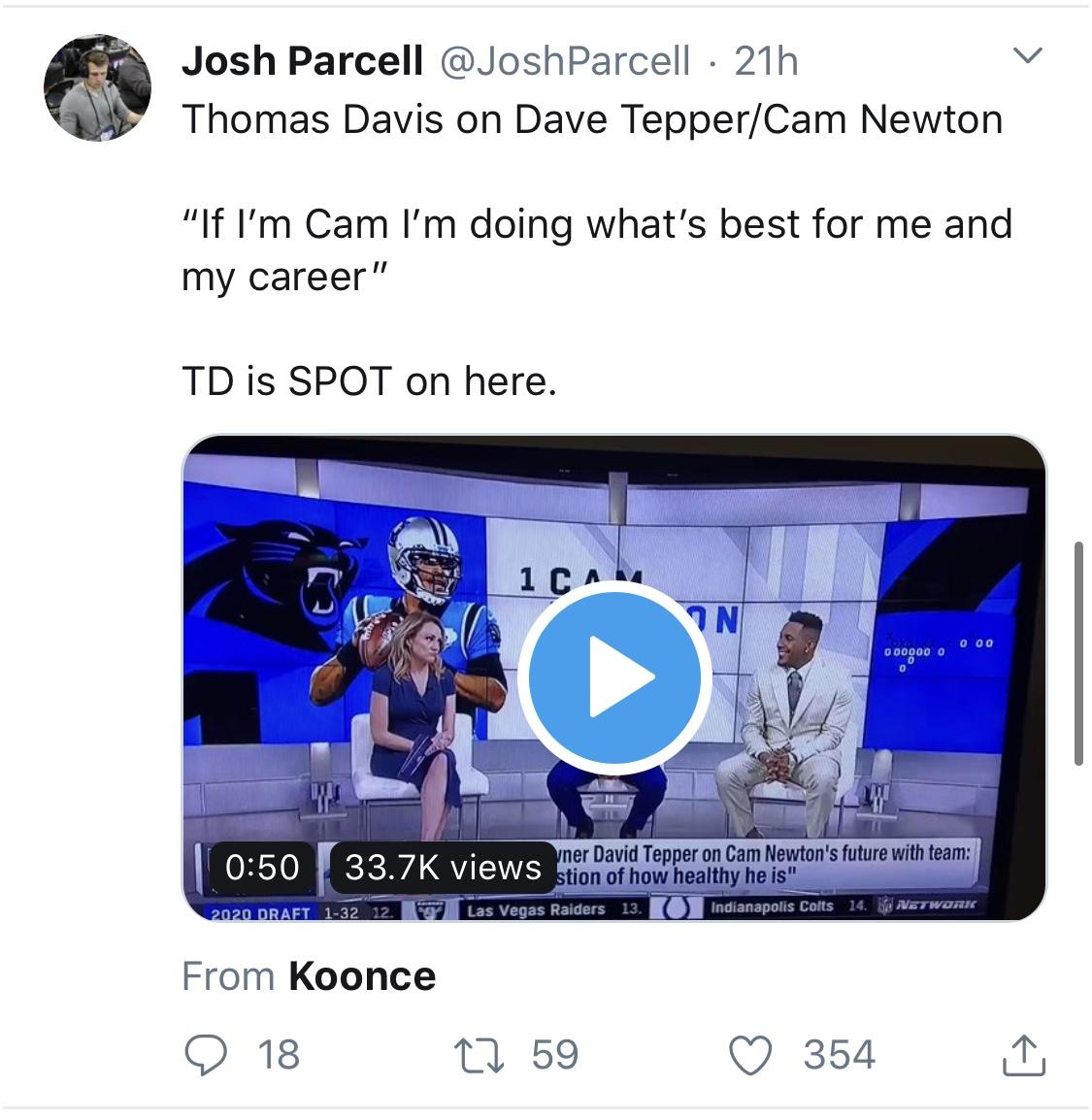Click the 33.7K views badge
The width and height of the screenshot is (1092, 1120).
click(443, 868)
